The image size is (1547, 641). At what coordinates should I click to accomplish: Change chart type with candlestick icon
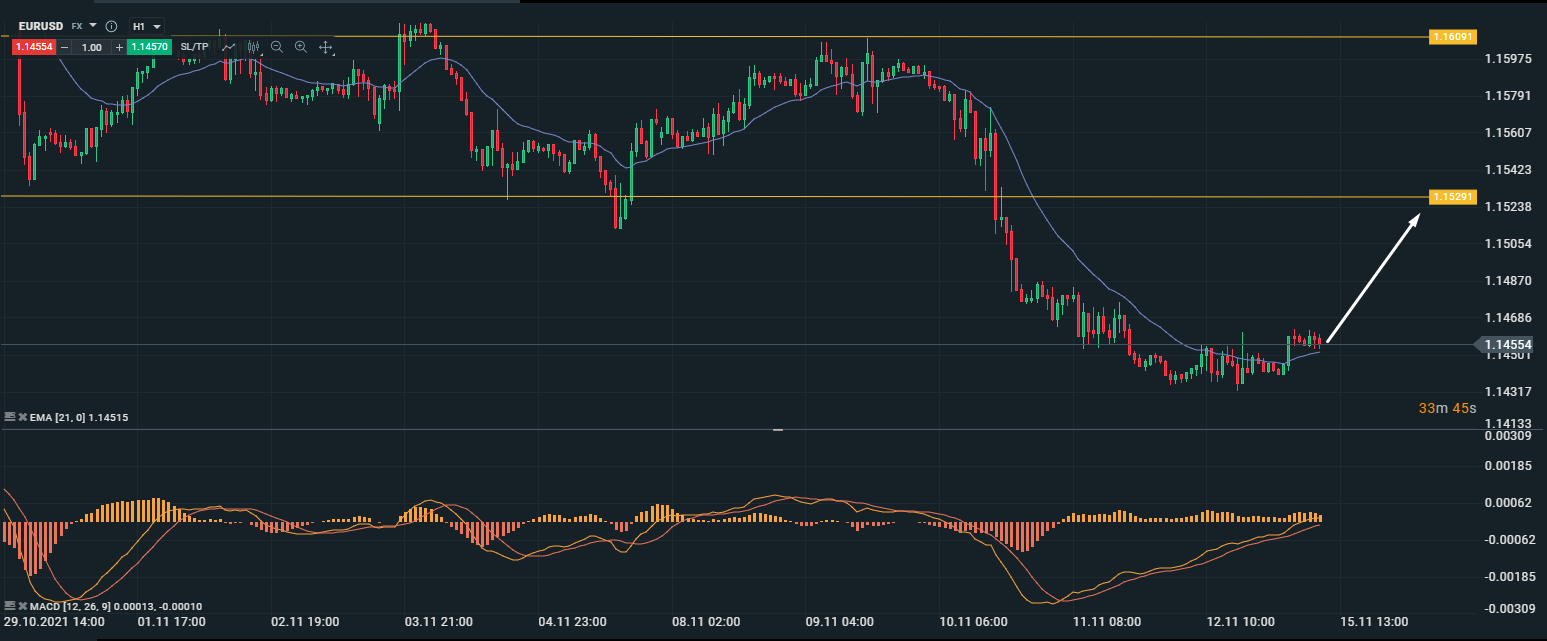coord(254,47)
